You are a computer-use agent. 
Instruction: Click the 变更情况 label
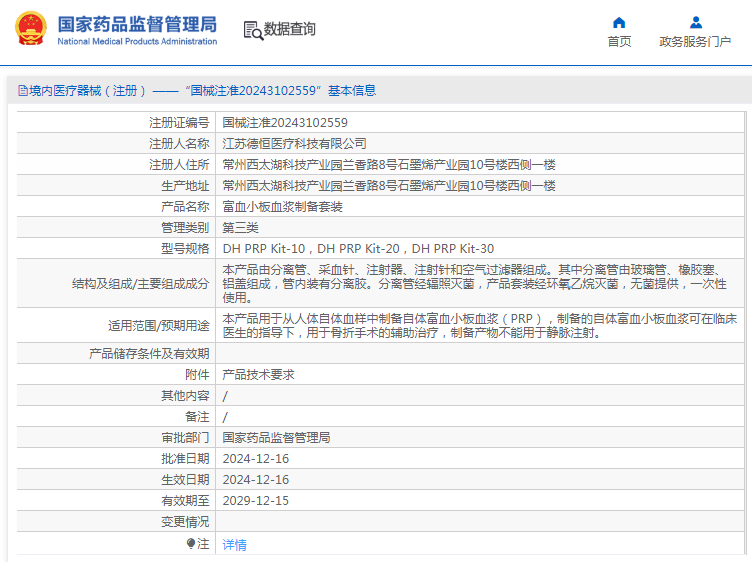point(185,522)
